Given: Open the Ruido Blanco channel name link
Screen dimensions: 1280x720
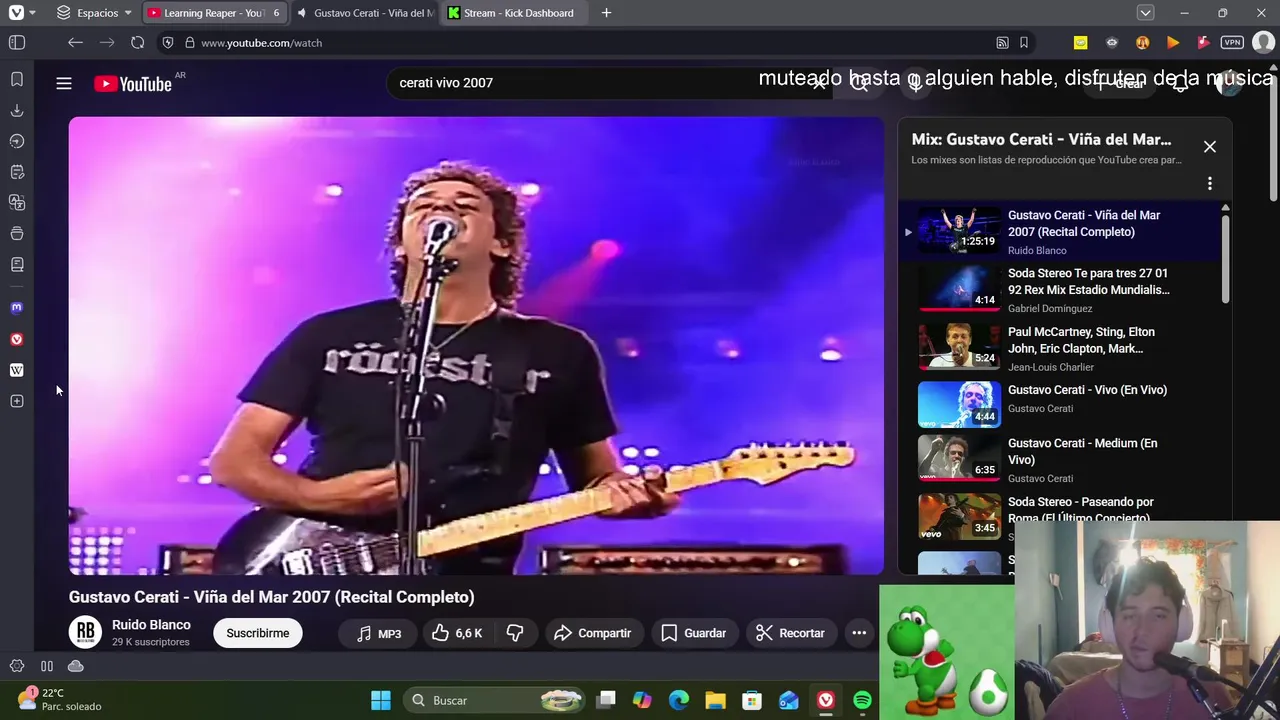Looking at the screenshot, I should pos(151,625).
